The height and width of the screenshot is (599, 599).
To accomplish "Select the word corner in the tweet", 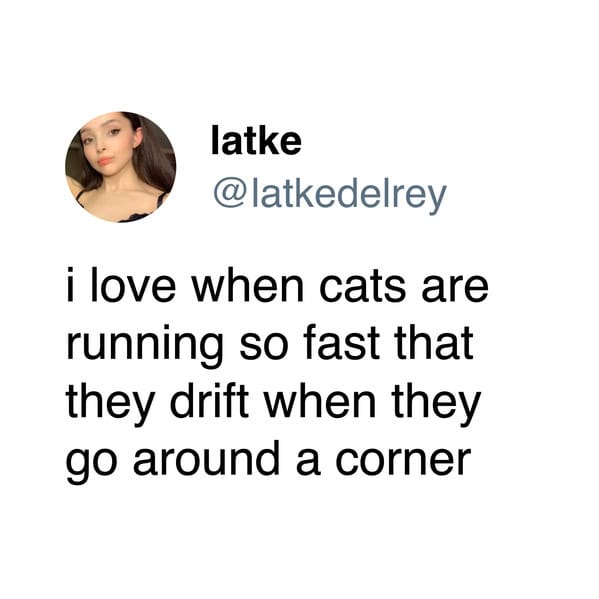I will pyautogui.click(x=403, y=460).
